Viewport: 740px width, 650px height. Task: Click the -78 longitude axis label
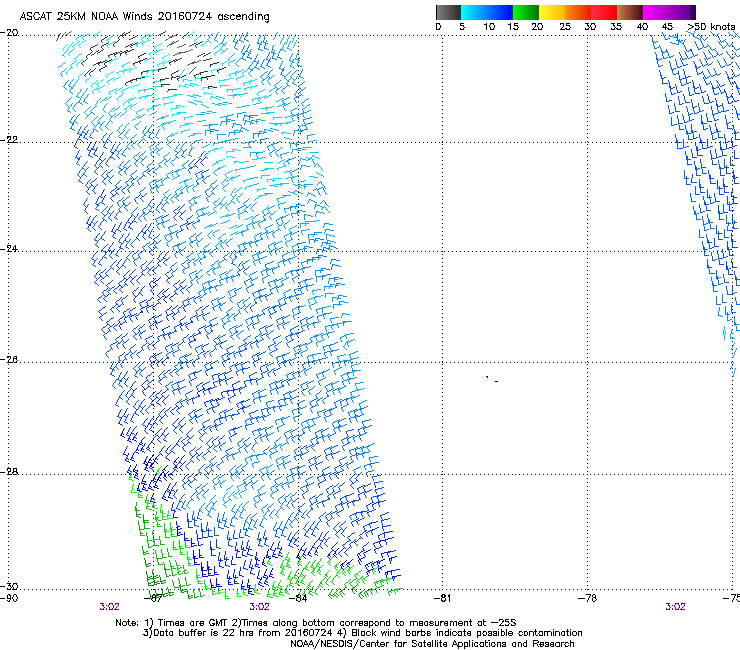588,598
